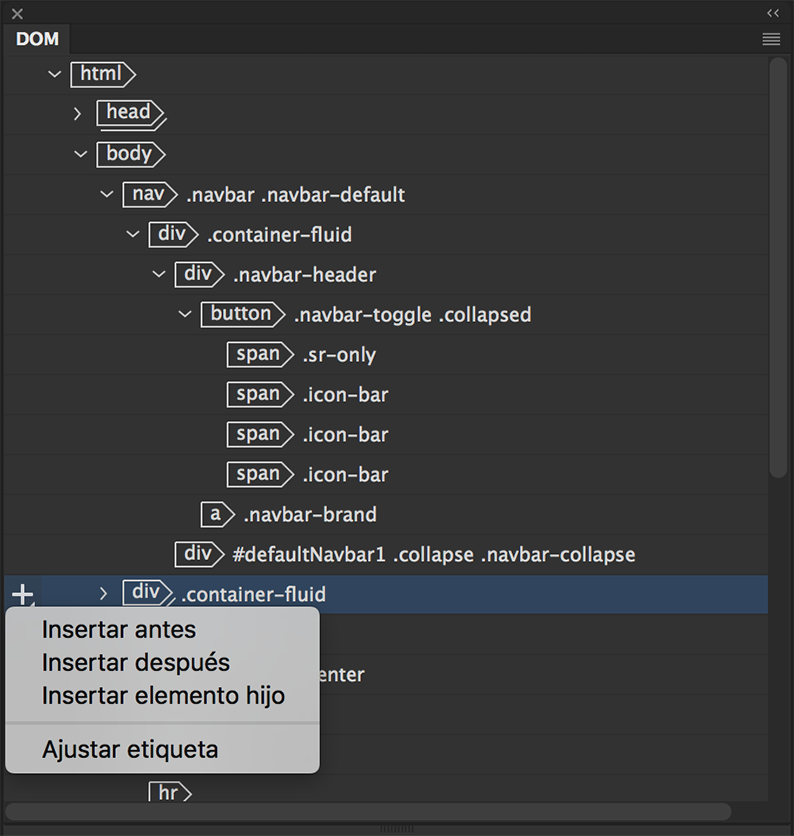Viewport: 794px width, 836px height.
Task: Open the DOM panel options menu
Action: pyautogui.click(x=771, y=39)
